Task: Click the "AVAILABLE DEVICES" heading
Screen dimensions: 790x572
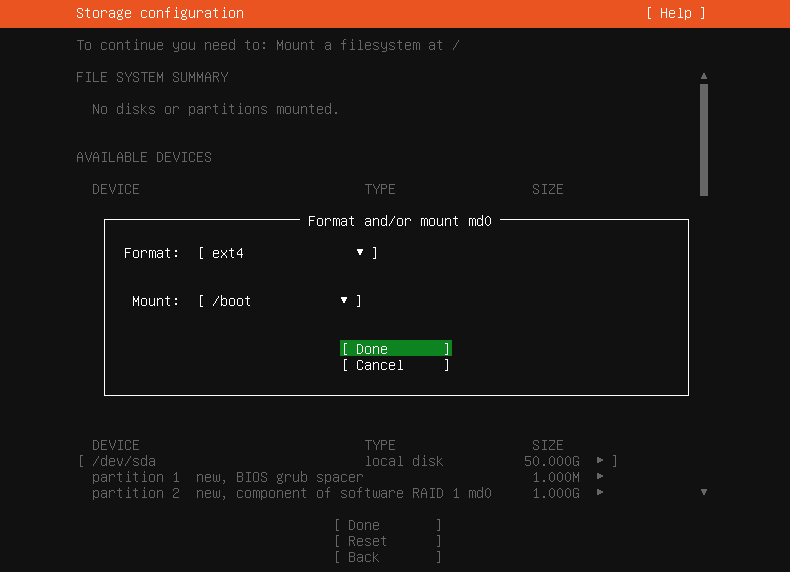Action: click(144, 157)
